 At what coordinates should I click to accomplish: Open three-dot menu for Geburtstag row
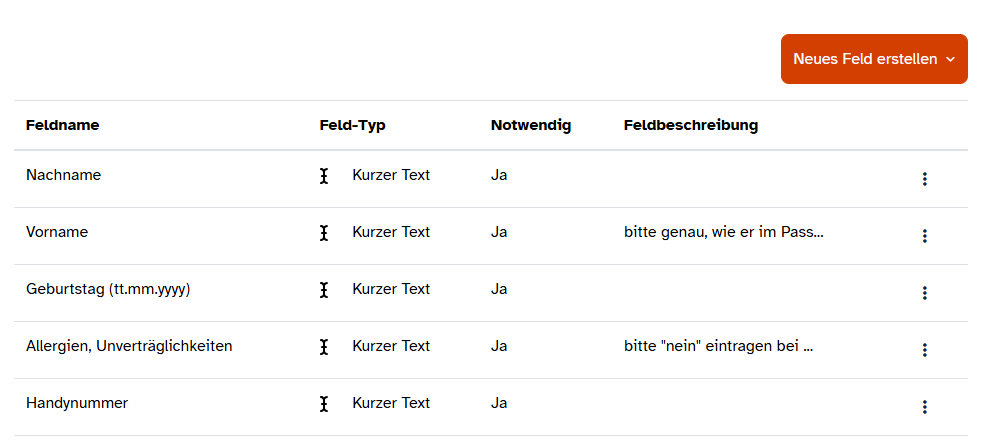point(924,293)
